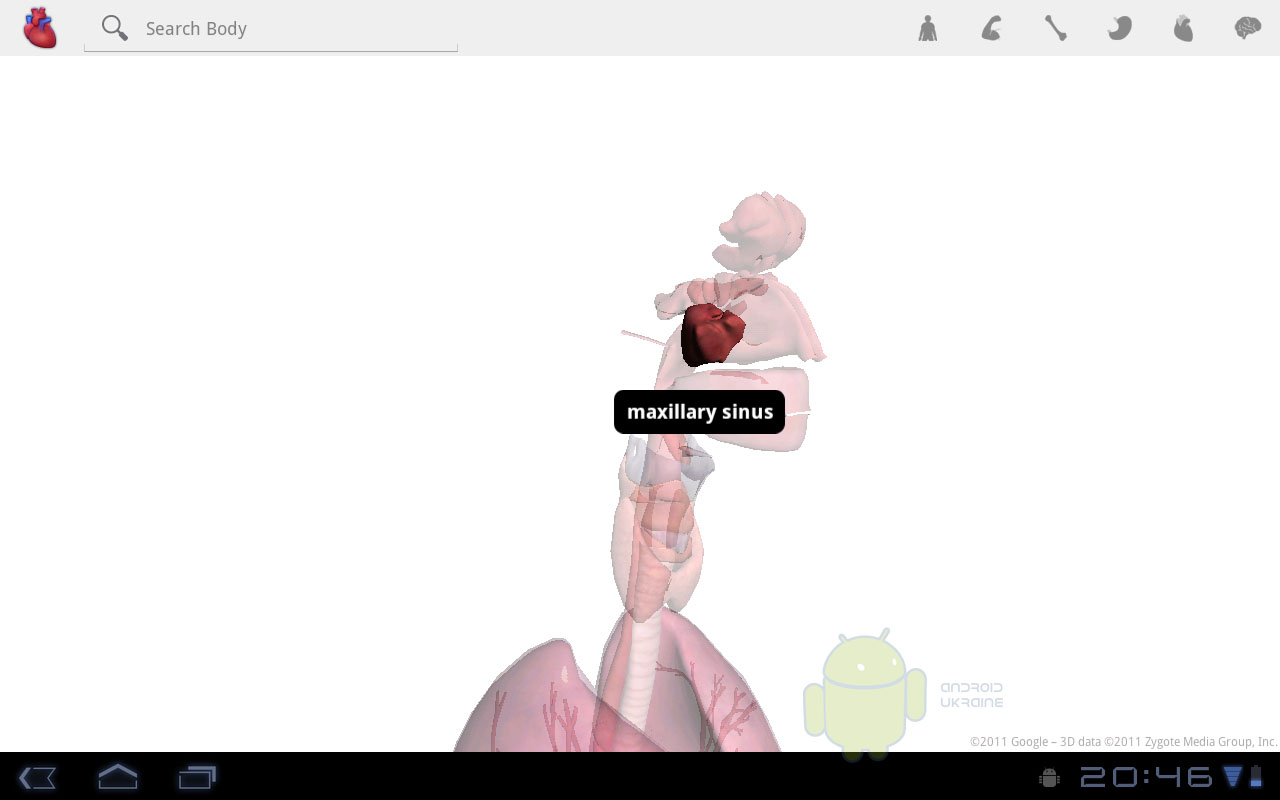This screenshot has height=800, width=1280.
Task: Open the Google Body heart app icon
Action: pos(40,27)
